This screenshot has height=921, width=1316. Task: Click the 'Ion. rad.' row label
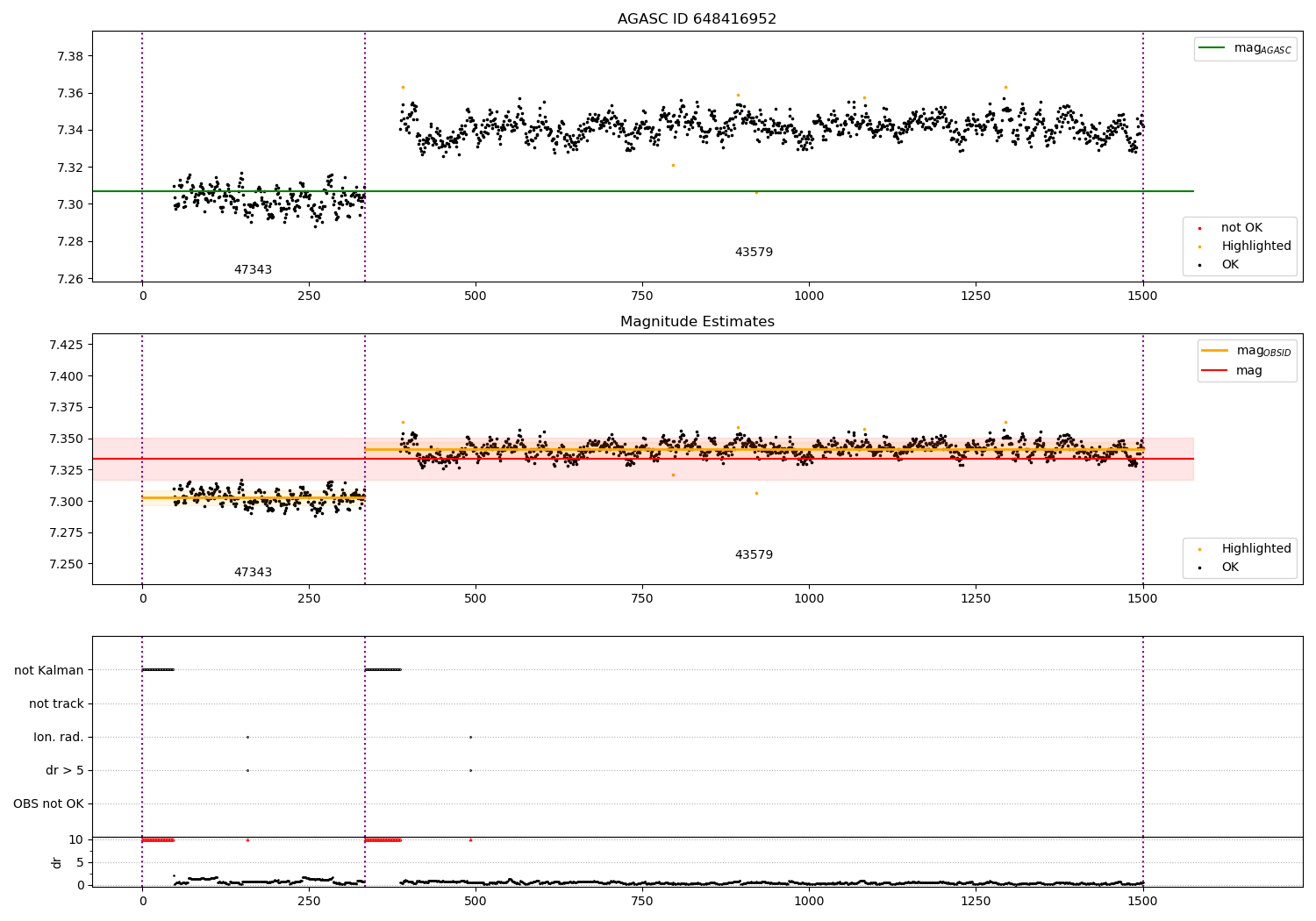(59, 737)
